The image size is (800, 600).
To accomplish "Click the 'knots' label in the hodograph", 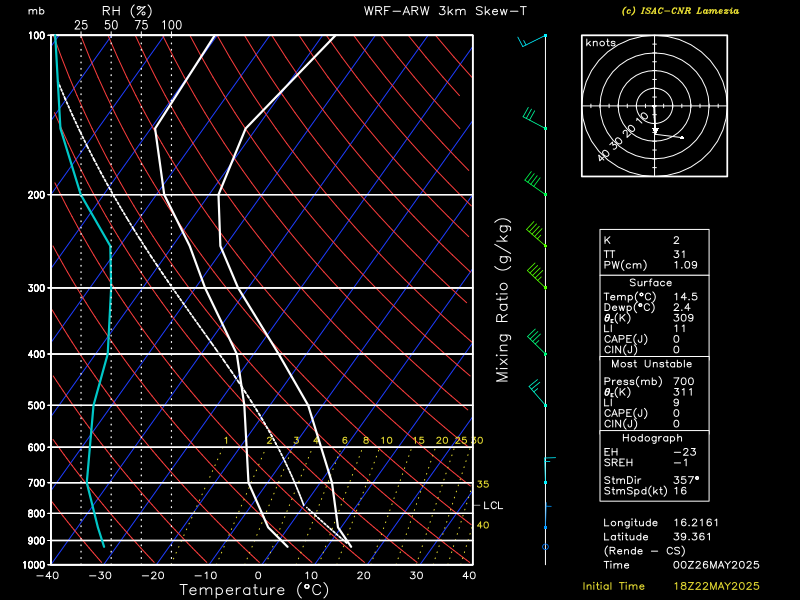I will [x=601, y=43].
